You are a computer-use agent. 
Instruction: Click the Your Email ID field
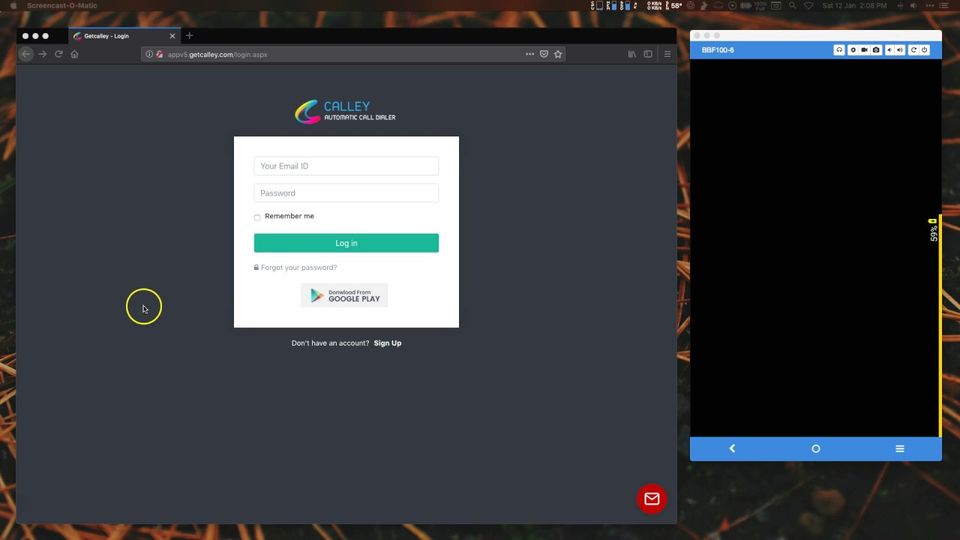(x=346, y=166)
